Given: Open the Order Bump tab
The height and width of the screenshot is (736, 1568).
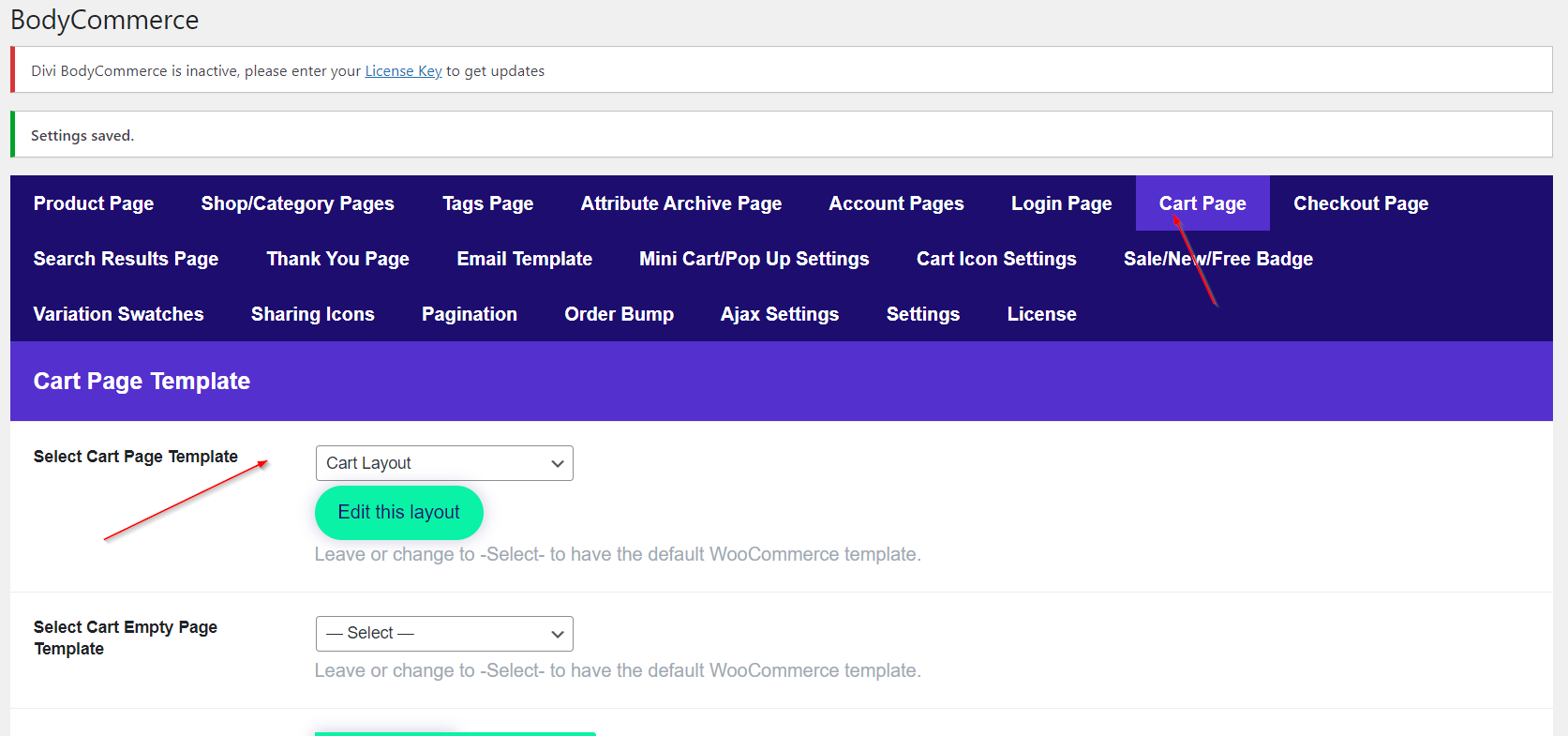Looking at the screenshot, I should click(x=619, y=314).
